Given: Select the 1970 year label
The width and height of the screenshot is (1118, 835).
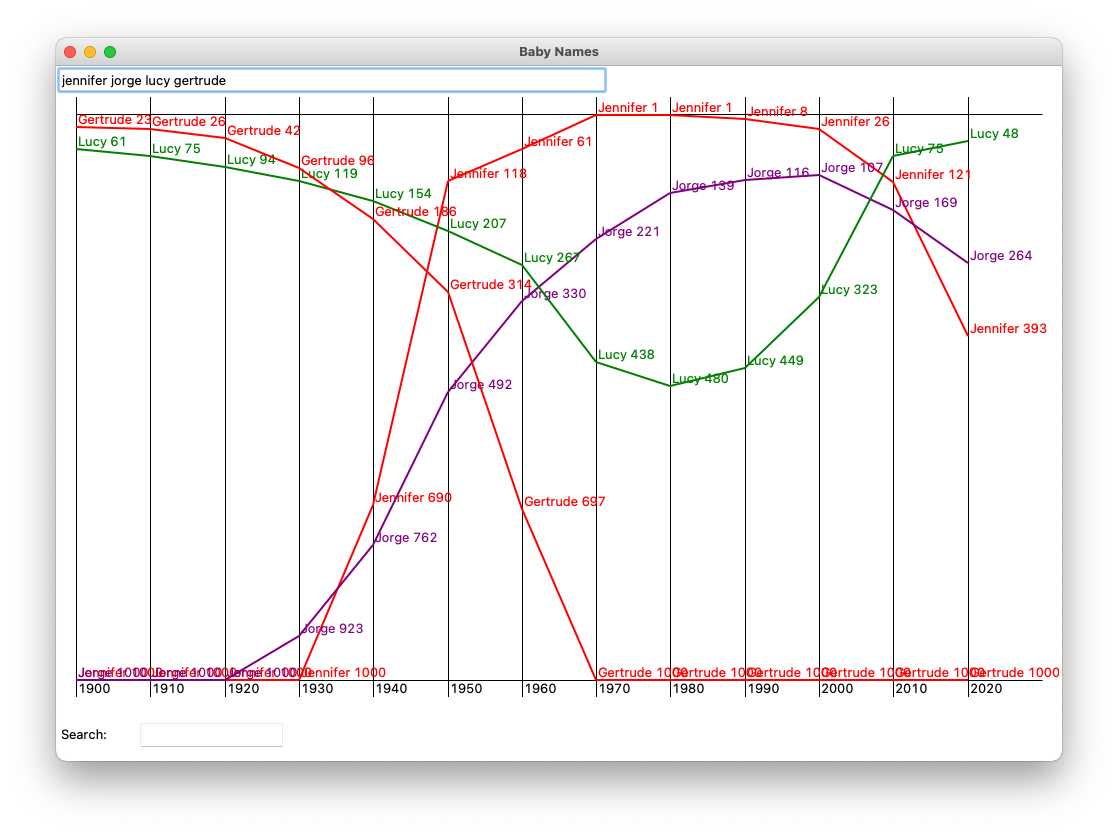Looking at the screenshot, I should [x=614, y=689].
